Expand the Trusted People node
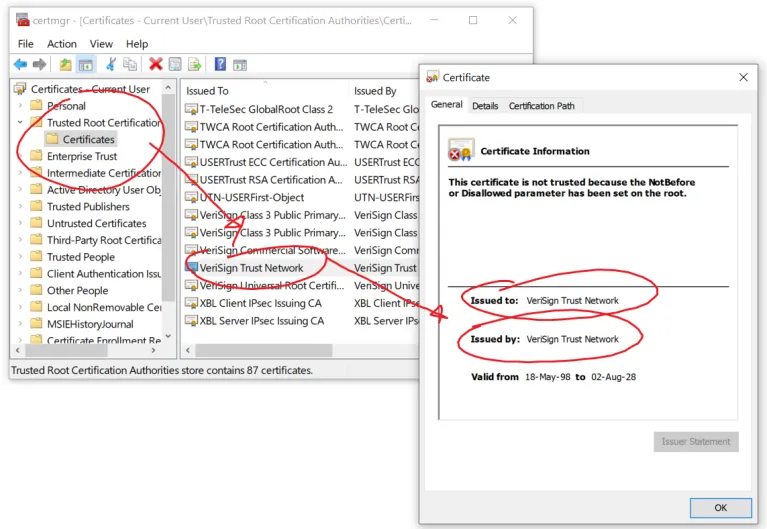This screenshot has height=529, width=767. [20, 257]
